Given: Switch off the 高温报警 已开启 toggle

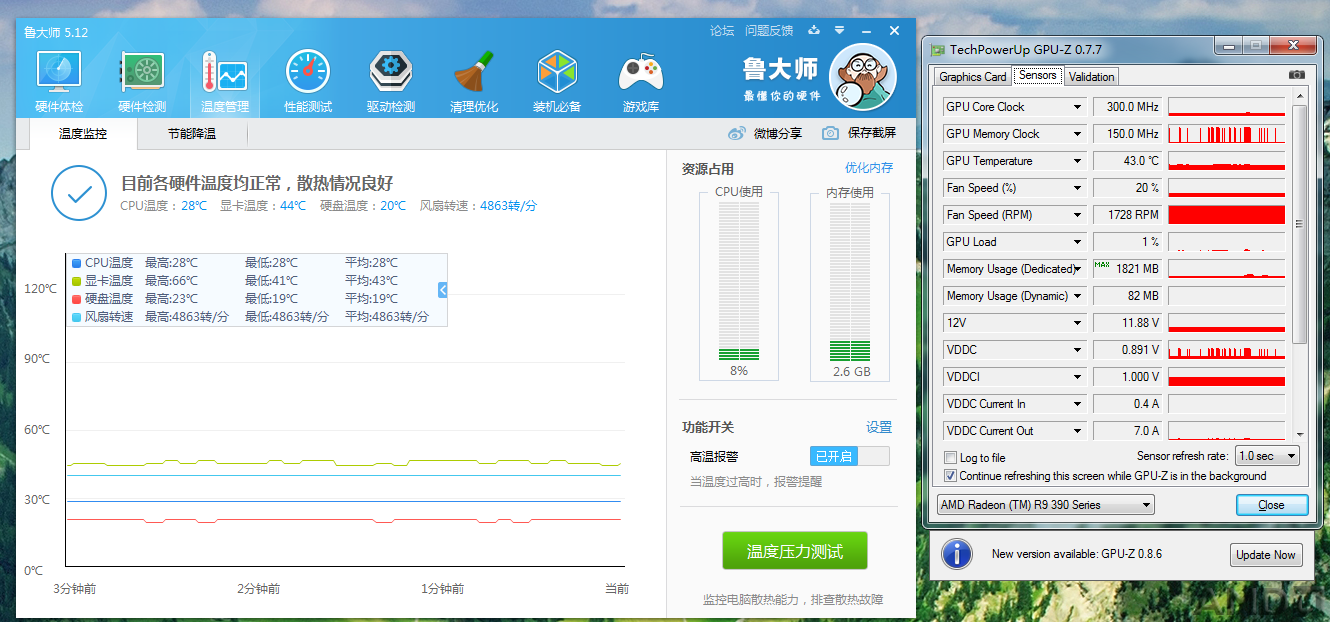Looking at the screenshot, I should coord(849,456).
